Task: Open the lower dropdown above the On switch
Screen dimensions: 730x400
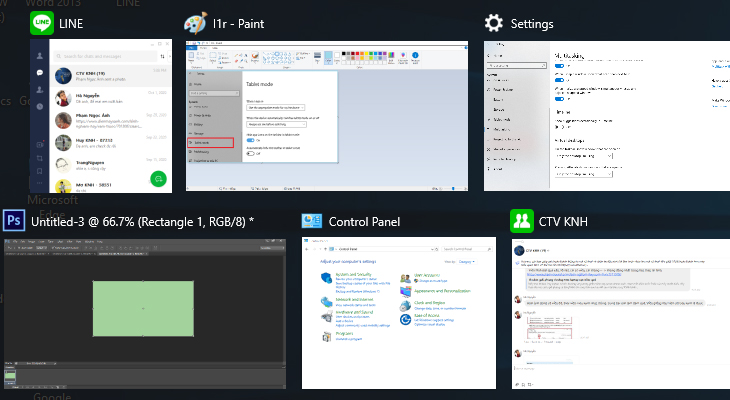Action: tap(277, 124)
